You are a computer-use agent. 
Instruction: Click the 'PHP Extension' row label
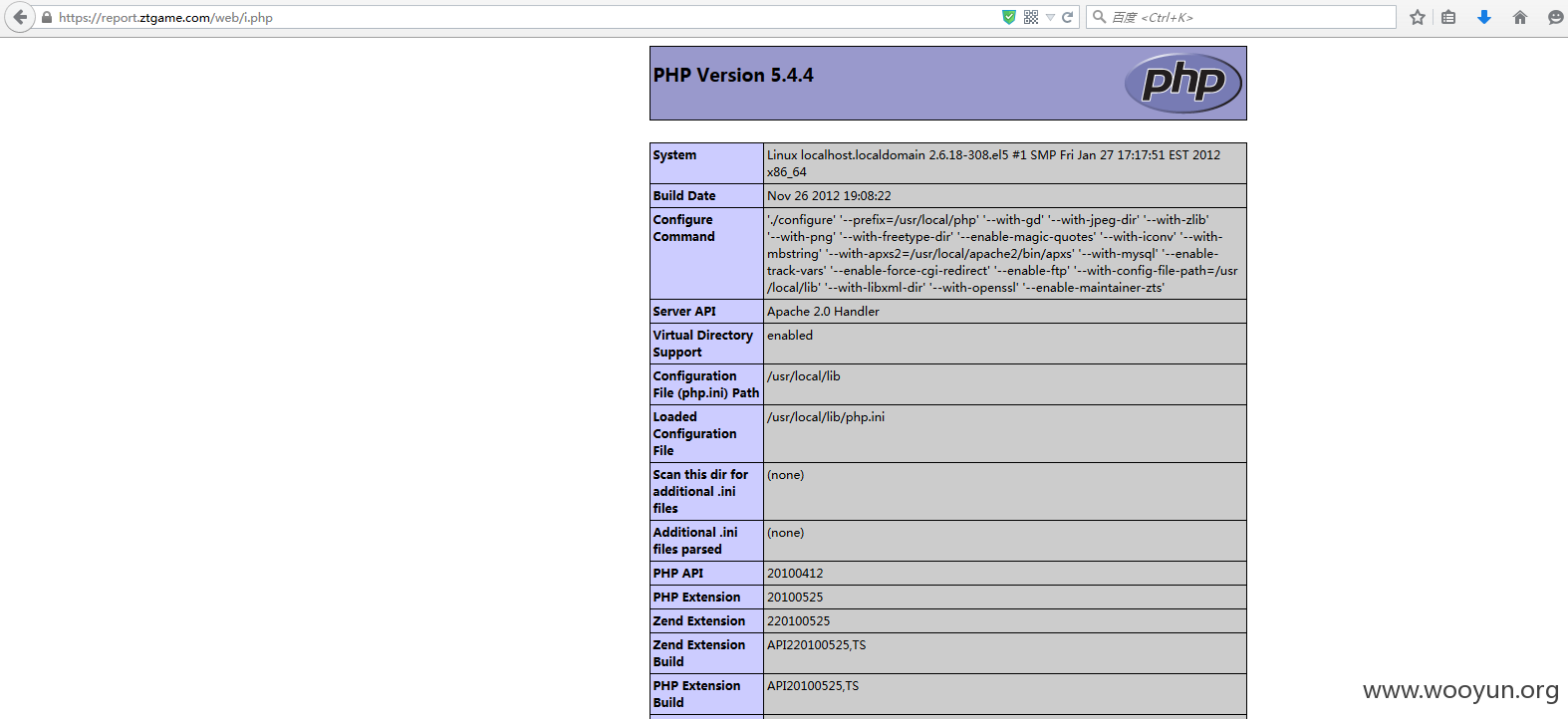pyautogui.click(x=697, y=598)
